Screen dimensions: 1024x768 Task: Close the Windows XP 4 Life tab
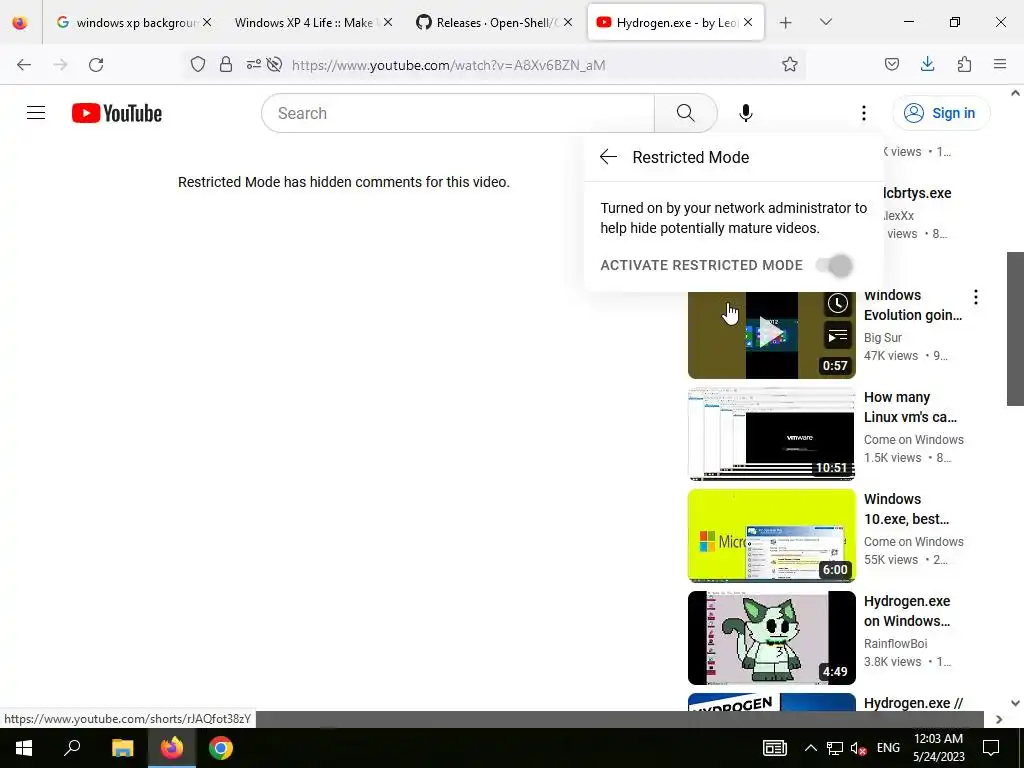pos(388,22)
